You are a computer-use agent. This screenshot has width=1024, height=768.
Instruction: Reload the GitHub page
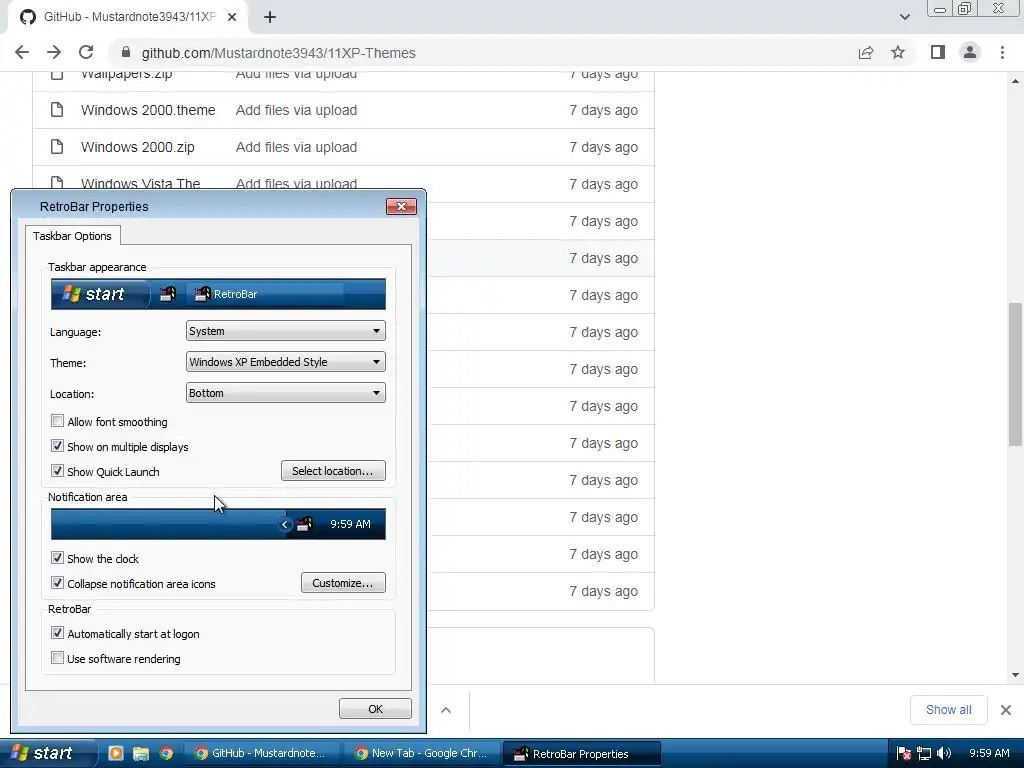pos(86,52)
